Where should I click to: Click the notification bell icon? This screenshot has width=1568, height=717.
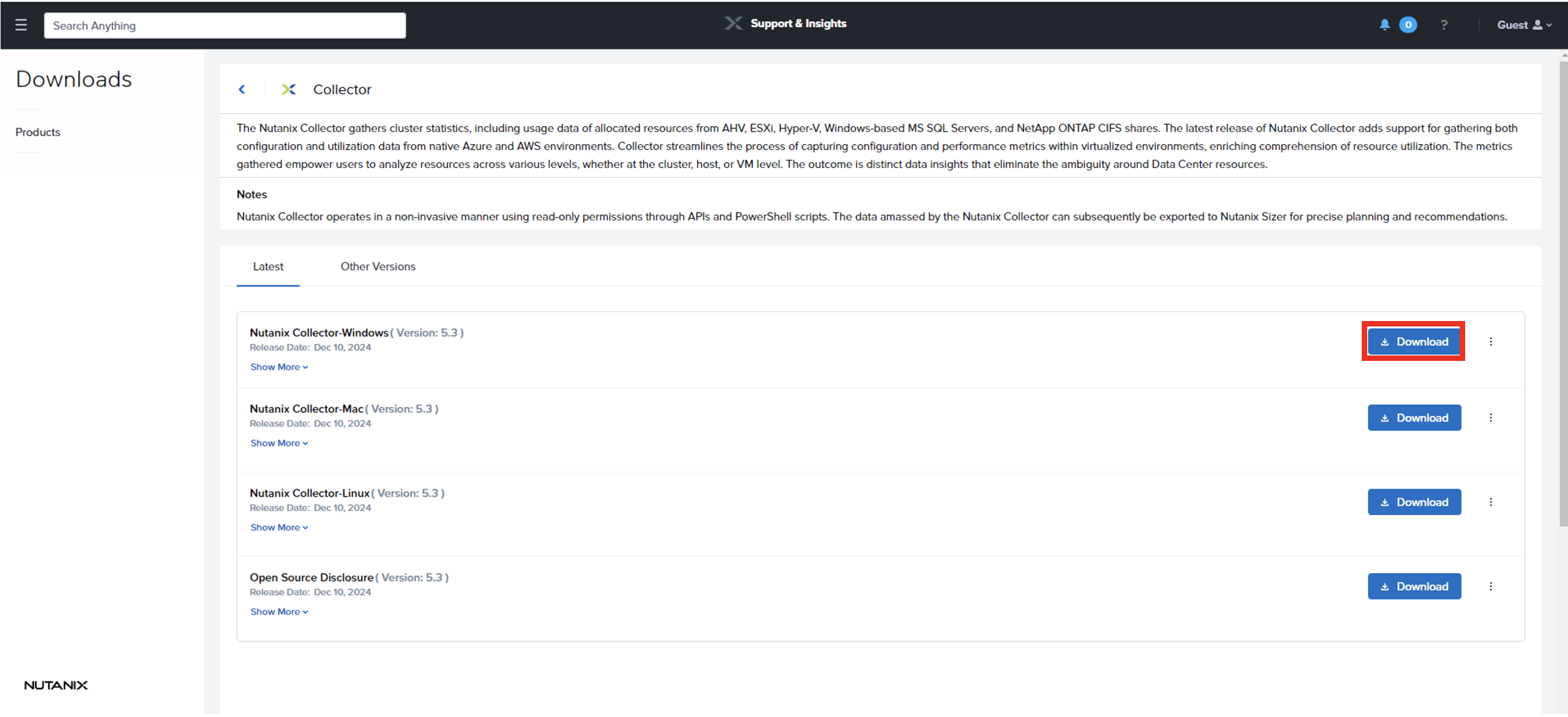(x=1384, y=24)
